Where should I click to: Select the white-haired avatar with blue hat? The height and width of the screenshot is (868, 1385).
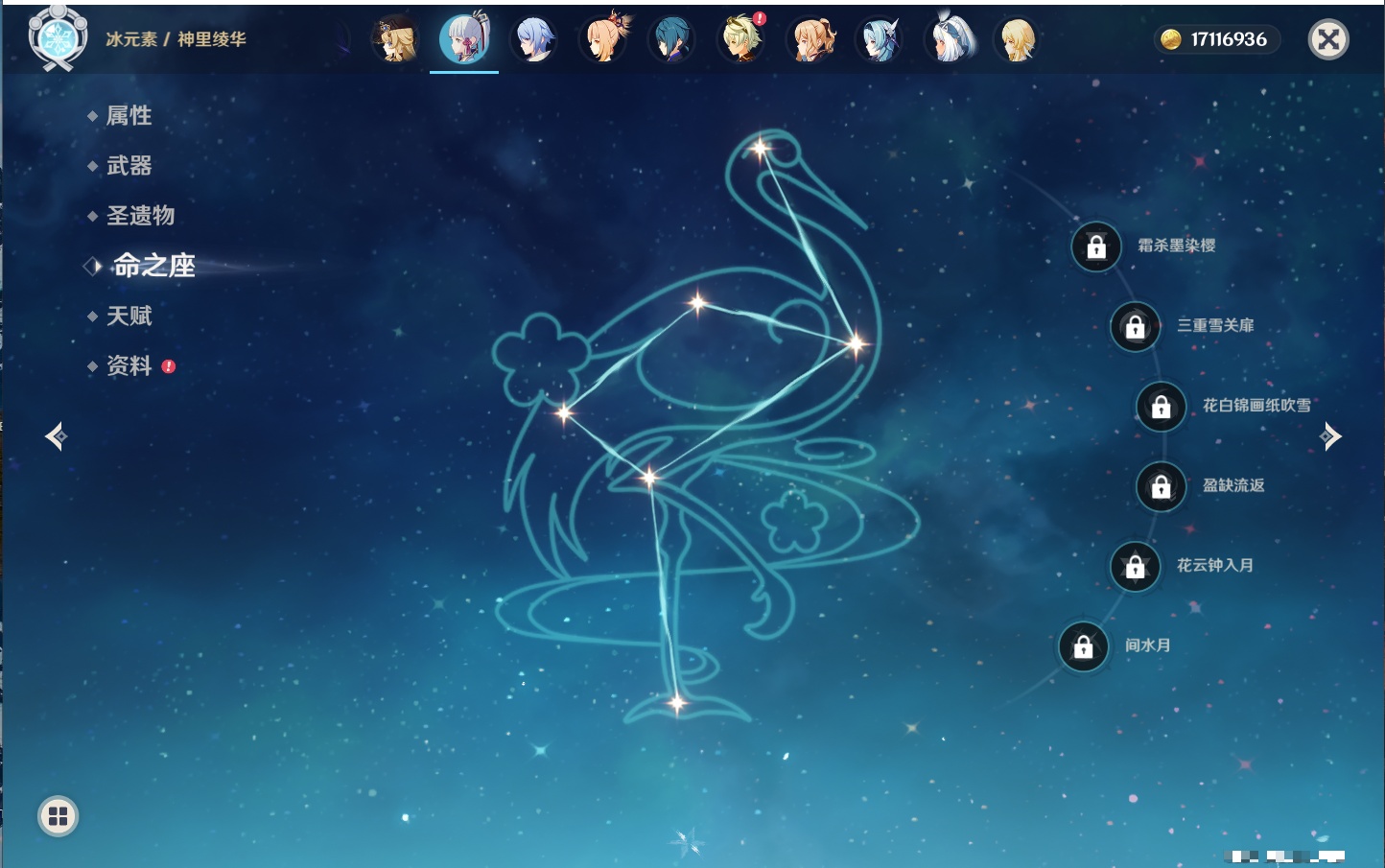[x=950, y=39]
